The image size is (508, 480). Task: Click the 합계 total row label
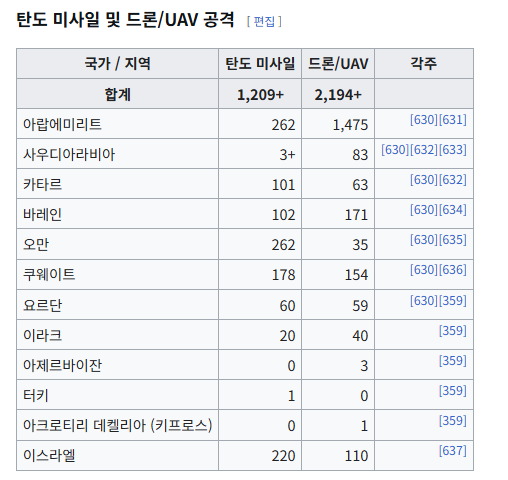tap(117, 94)
